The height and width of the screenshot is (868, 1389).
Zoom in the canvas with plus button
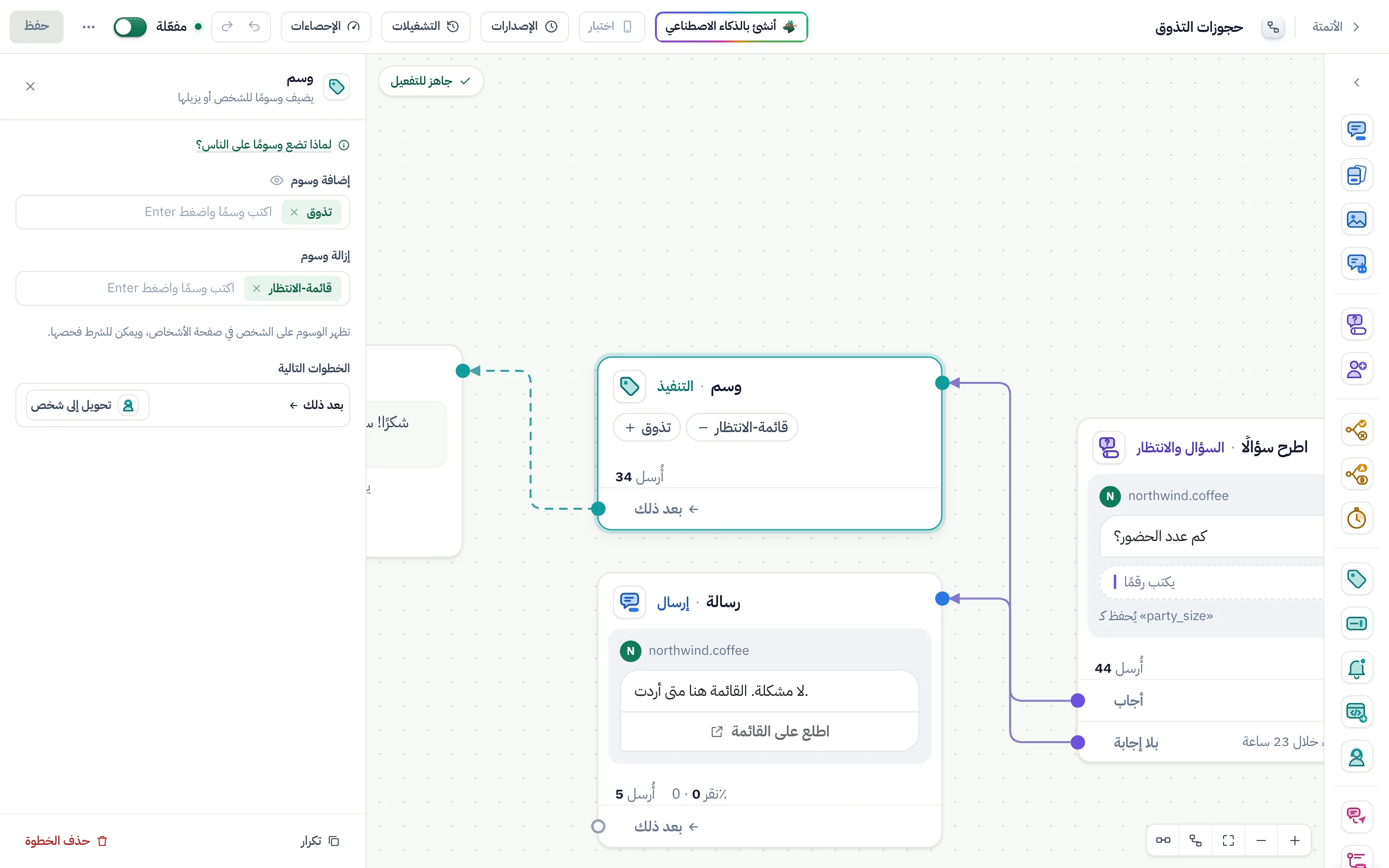coord(1295,841)
